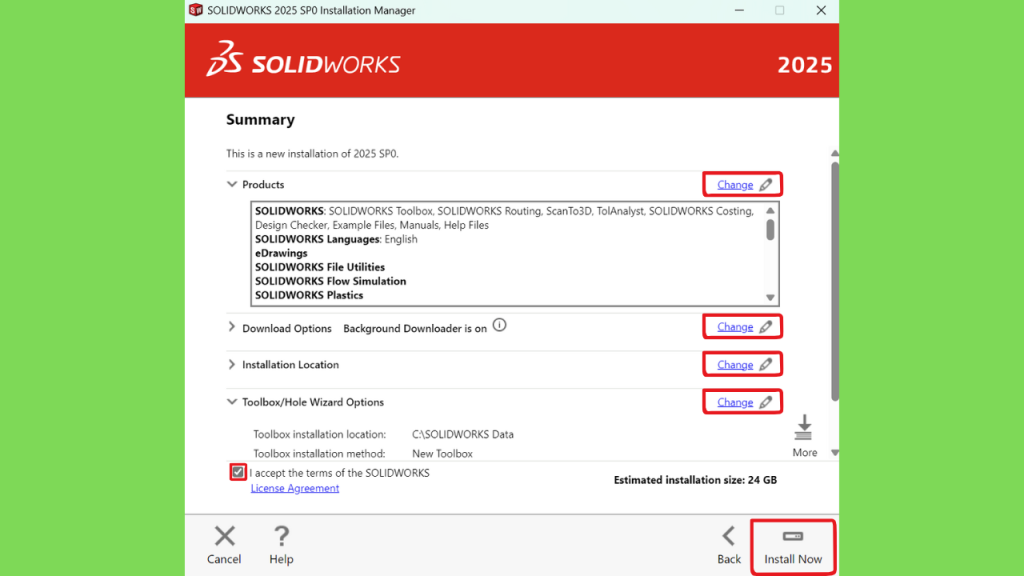Click the Cancel label

pos(224,559)
